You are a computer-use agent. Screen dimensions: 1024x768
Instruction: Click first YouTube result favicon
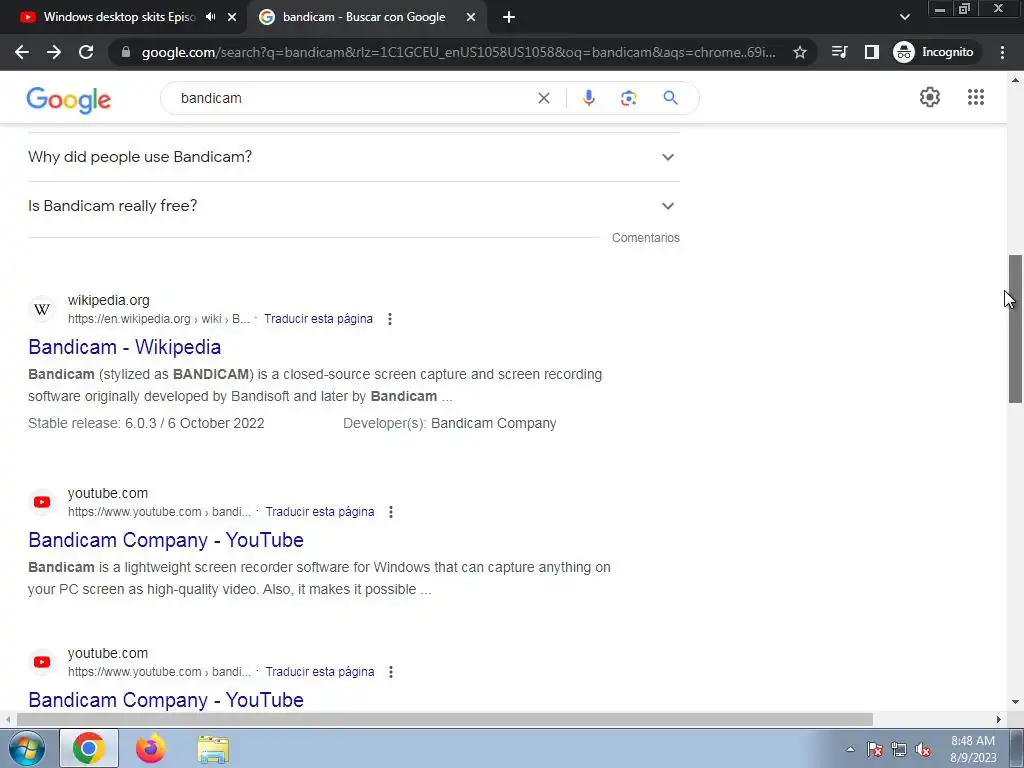pyautogui.click(x=42, y=502)
